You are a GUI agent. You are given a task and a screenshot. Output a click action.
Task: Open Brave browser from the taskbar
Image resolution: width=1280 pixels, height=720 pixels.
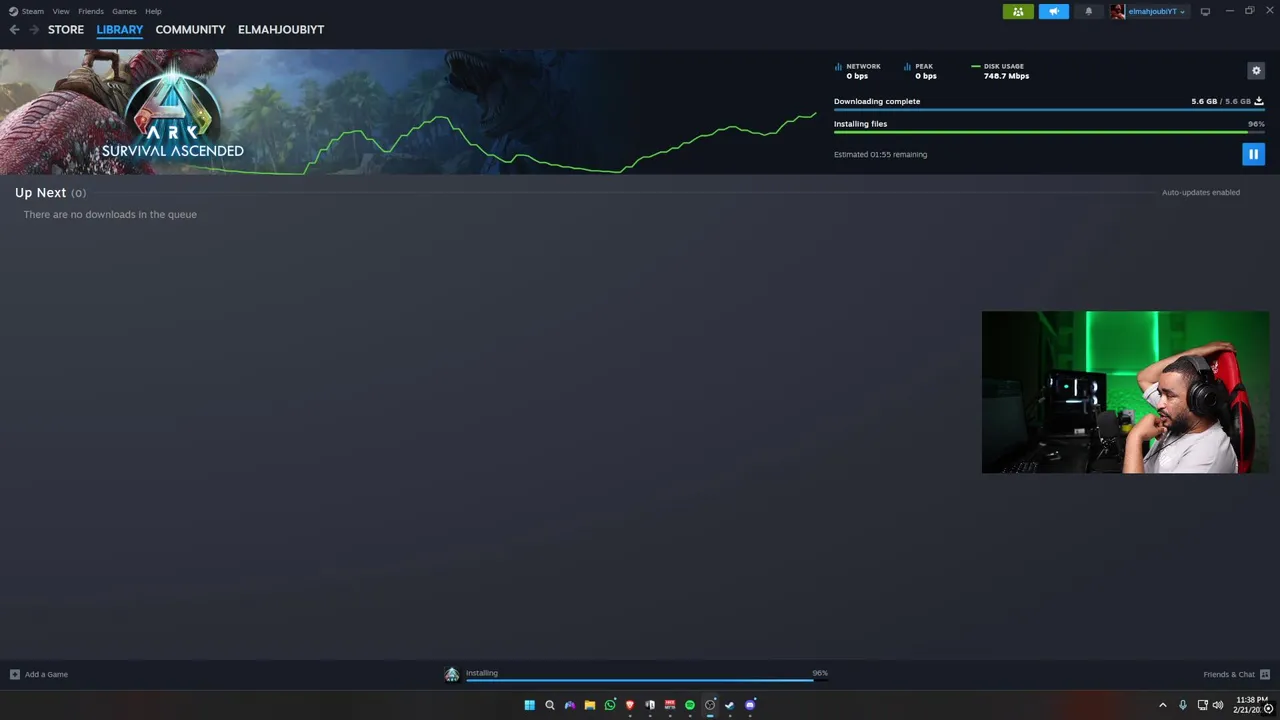coord(630,705)
